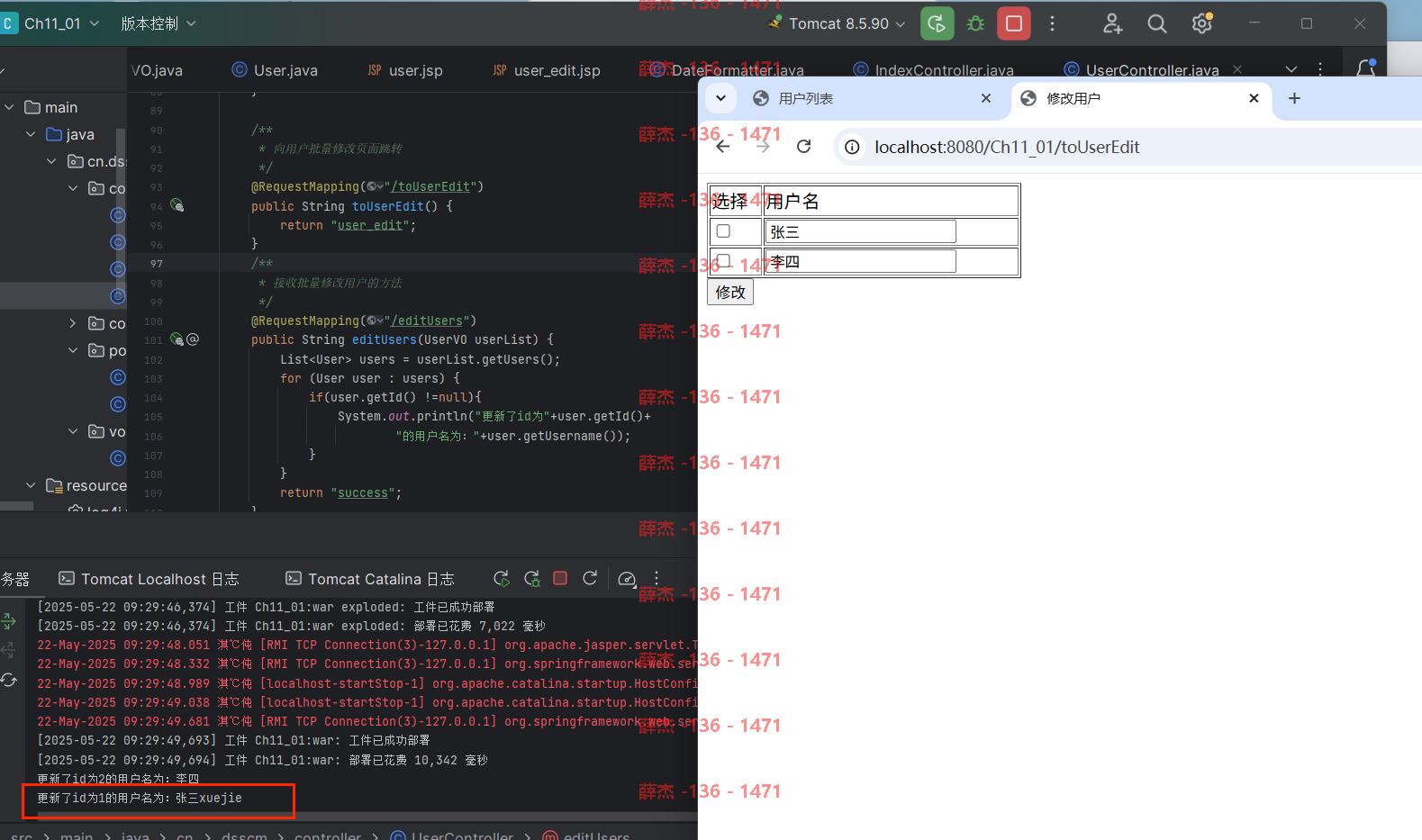Collapse the vo package node
1422x840 pixels.
point(73,431)
